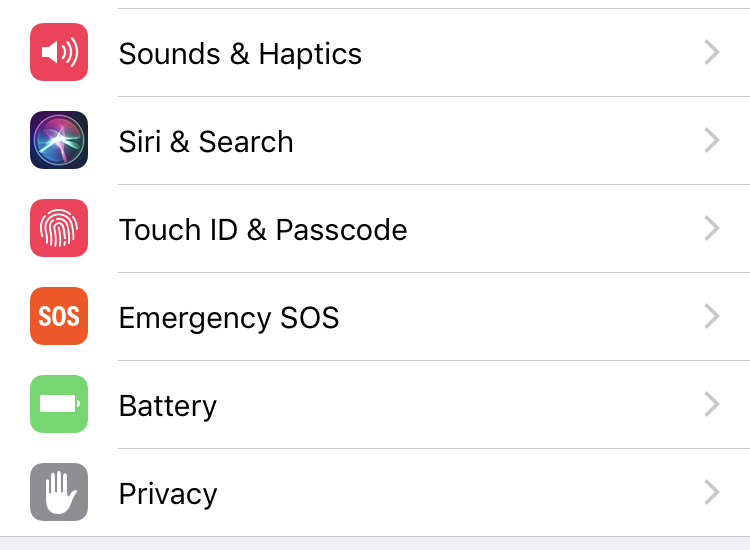Click the Privacy row chevron arrow
750x550 pixels.
(712, 492)
